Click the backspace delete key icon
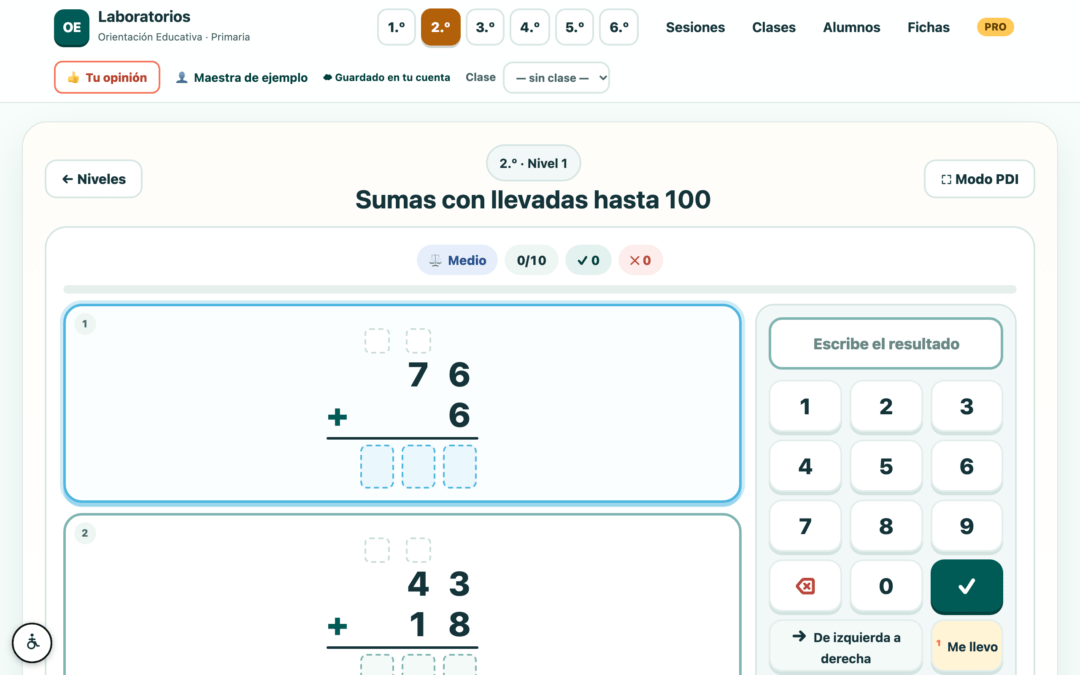This screenshot has width=1080, height=675. tap(804, 586)
